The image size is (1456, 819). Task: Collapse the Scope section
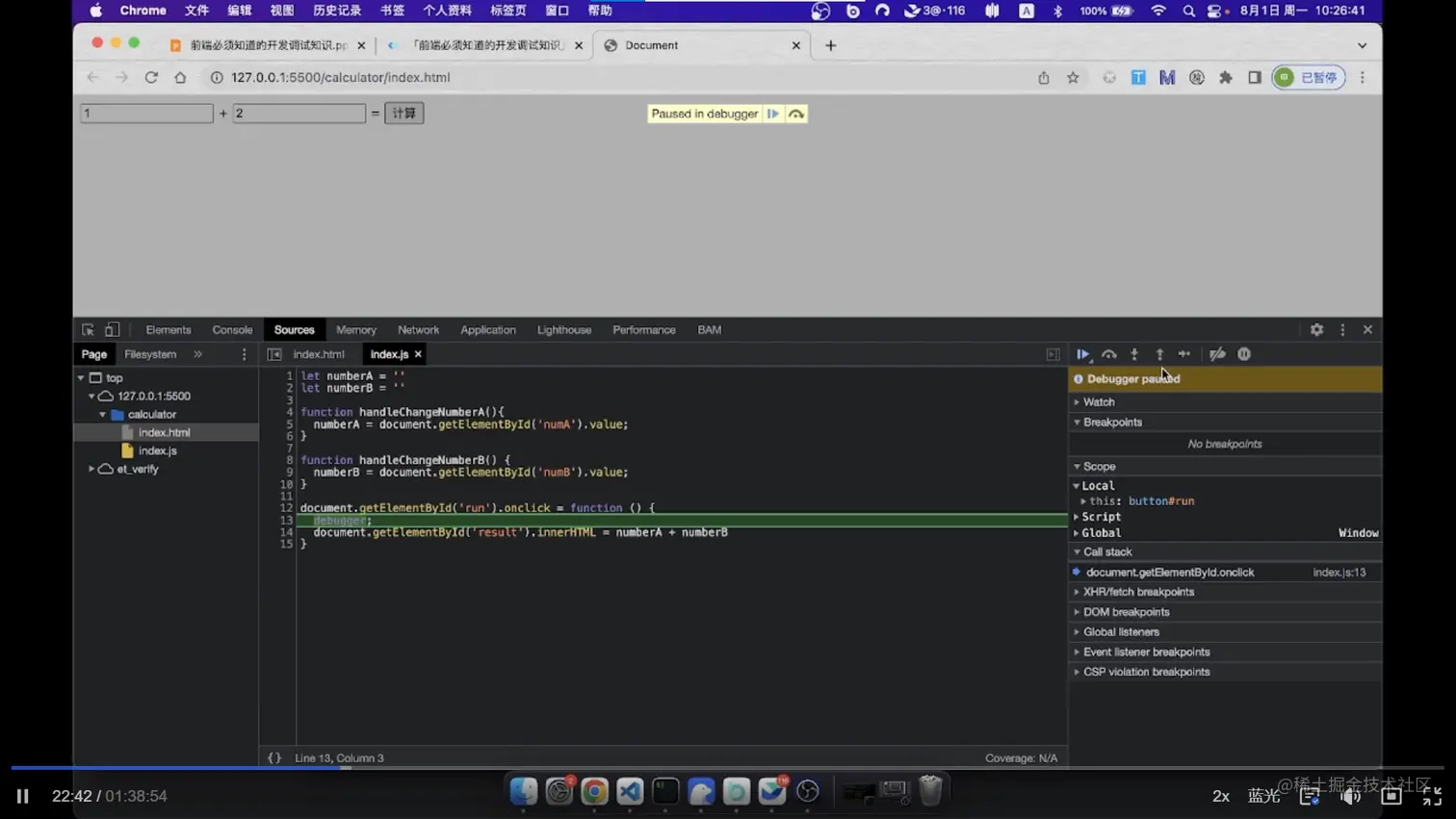(1077, 467)
